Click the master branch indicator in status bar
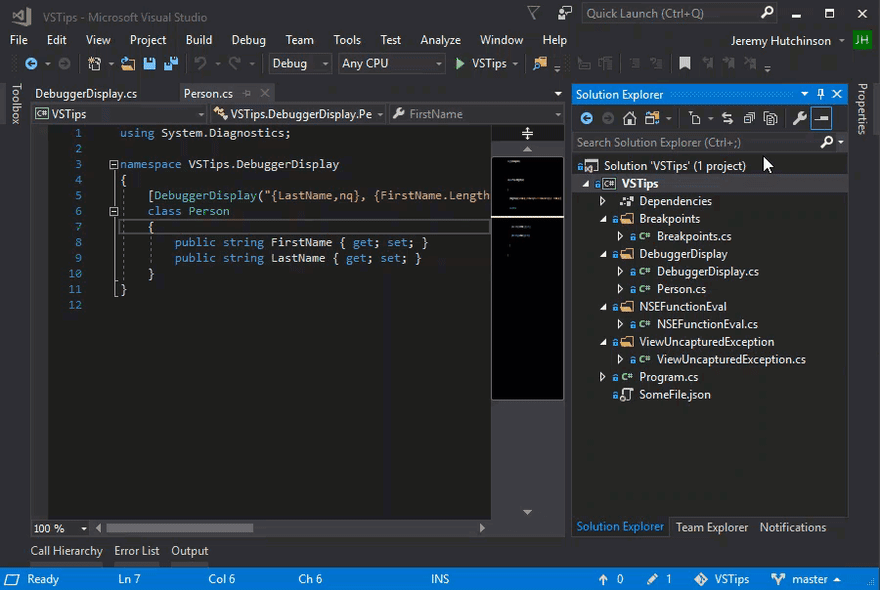880x590 pixels. click(x=808, y=579)
